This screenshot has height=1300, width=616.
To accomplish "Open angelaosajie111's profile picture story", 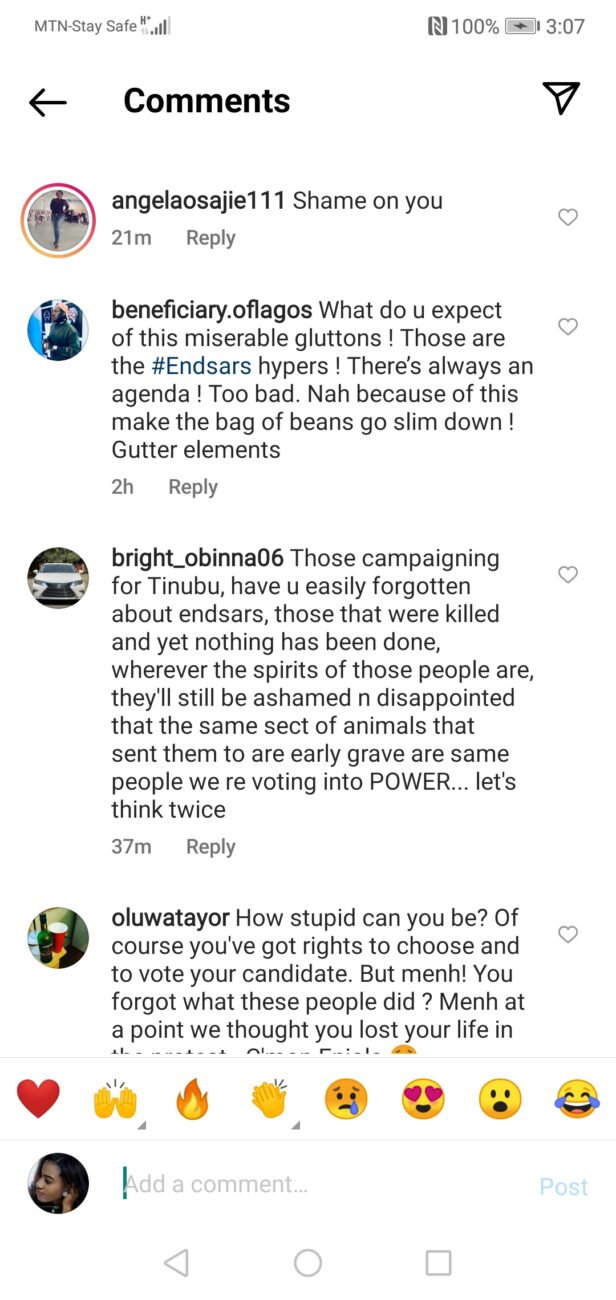I will 58,220.
